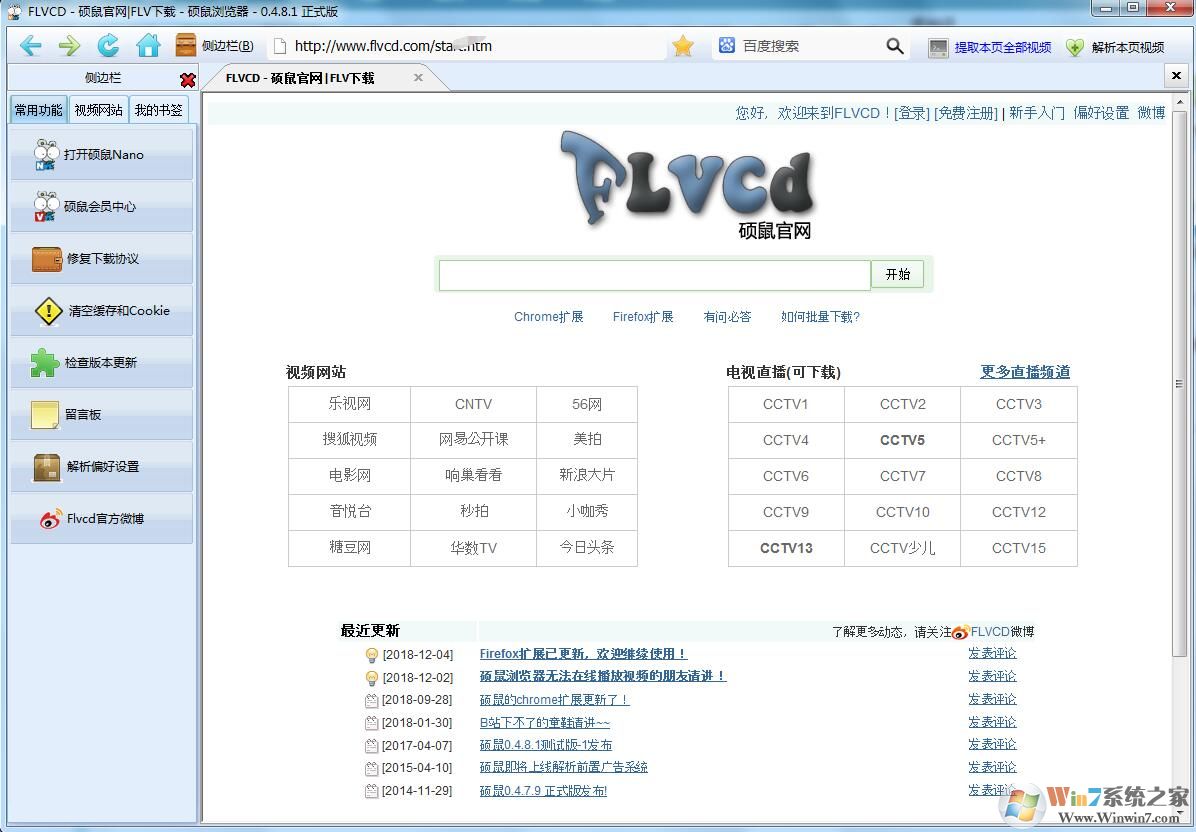1196x832 pixels.
Task: Close the sidebar with red X
Action: 187,80
